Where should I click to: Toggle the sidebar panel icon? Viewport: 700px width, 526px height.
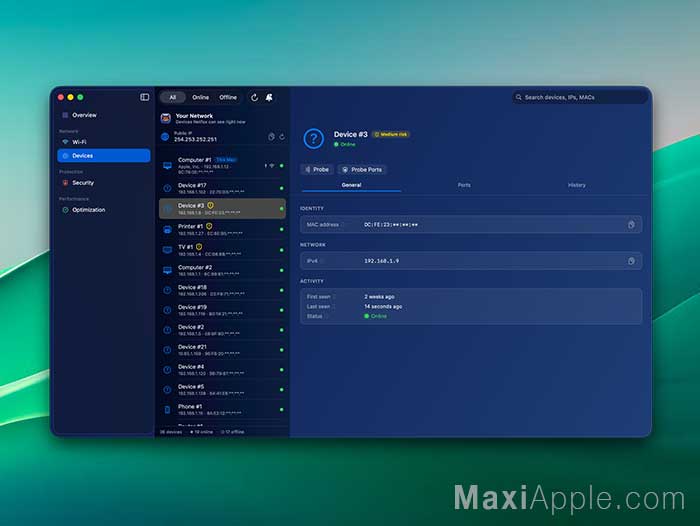[145, 97]
